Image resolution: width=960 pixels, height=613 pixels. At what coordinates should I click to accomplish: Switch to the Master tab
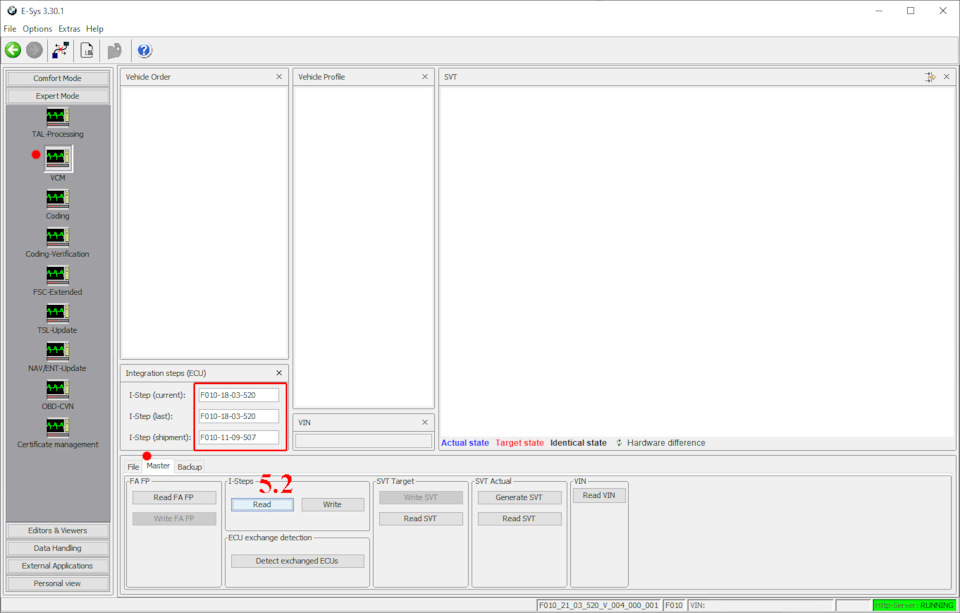(158, 466)
